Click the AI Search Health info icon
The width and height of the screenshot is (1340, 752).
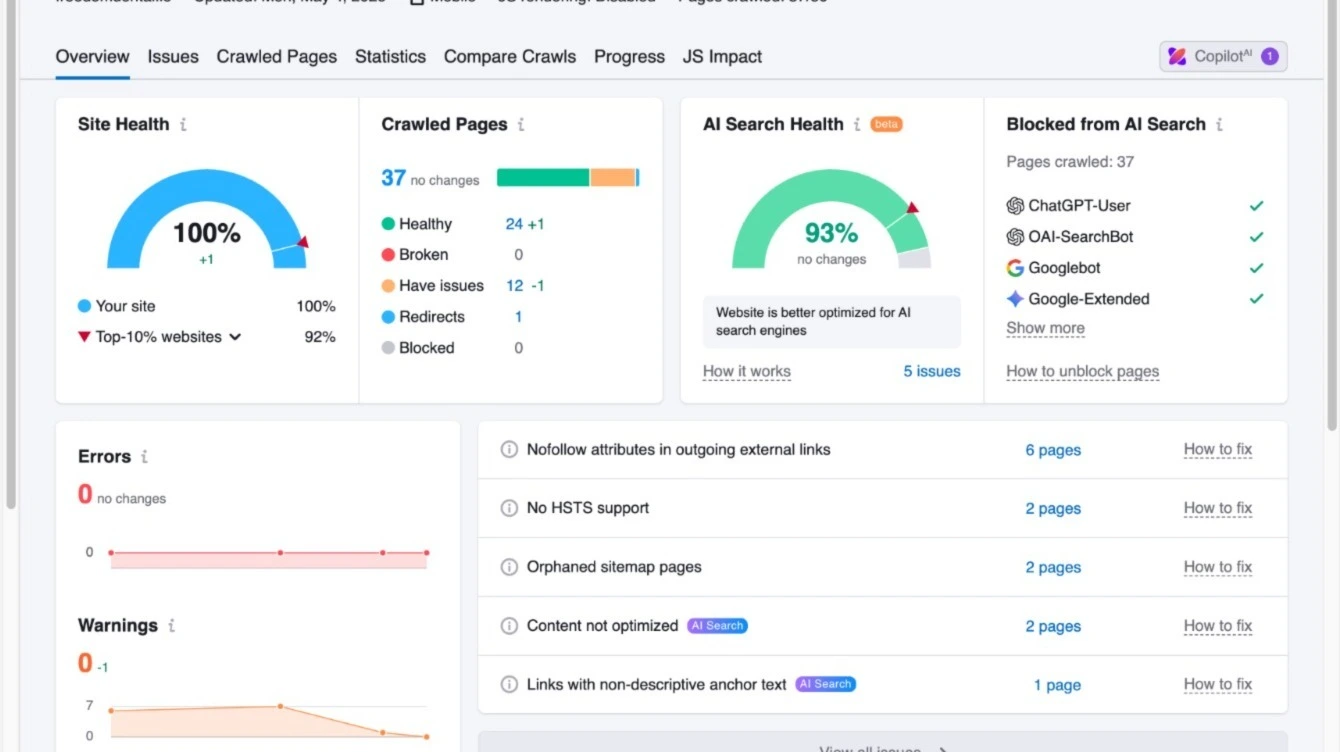click(x=857, y=124)
